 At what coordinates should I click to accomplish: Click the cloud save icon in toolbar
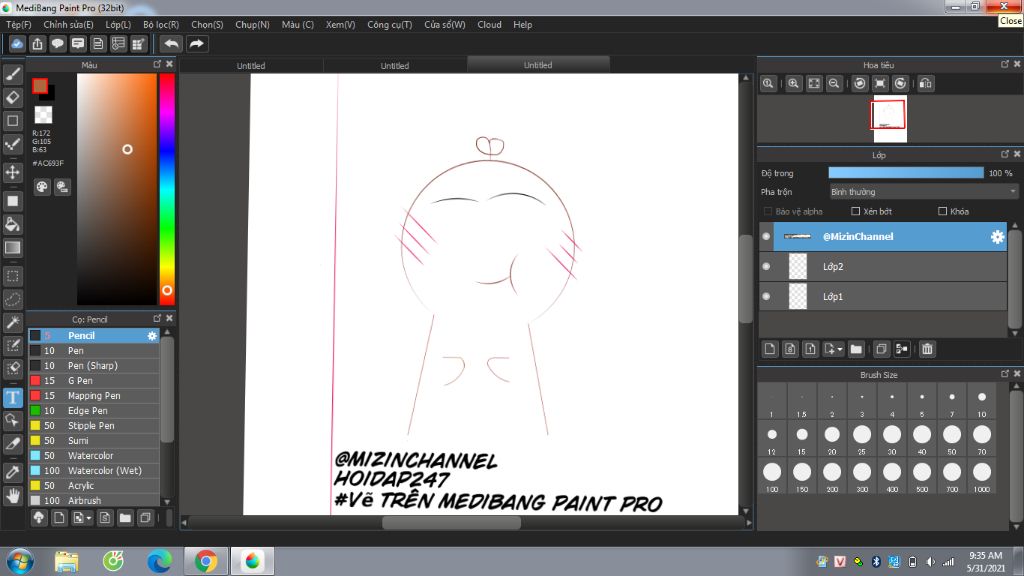(x=17, y=44)
